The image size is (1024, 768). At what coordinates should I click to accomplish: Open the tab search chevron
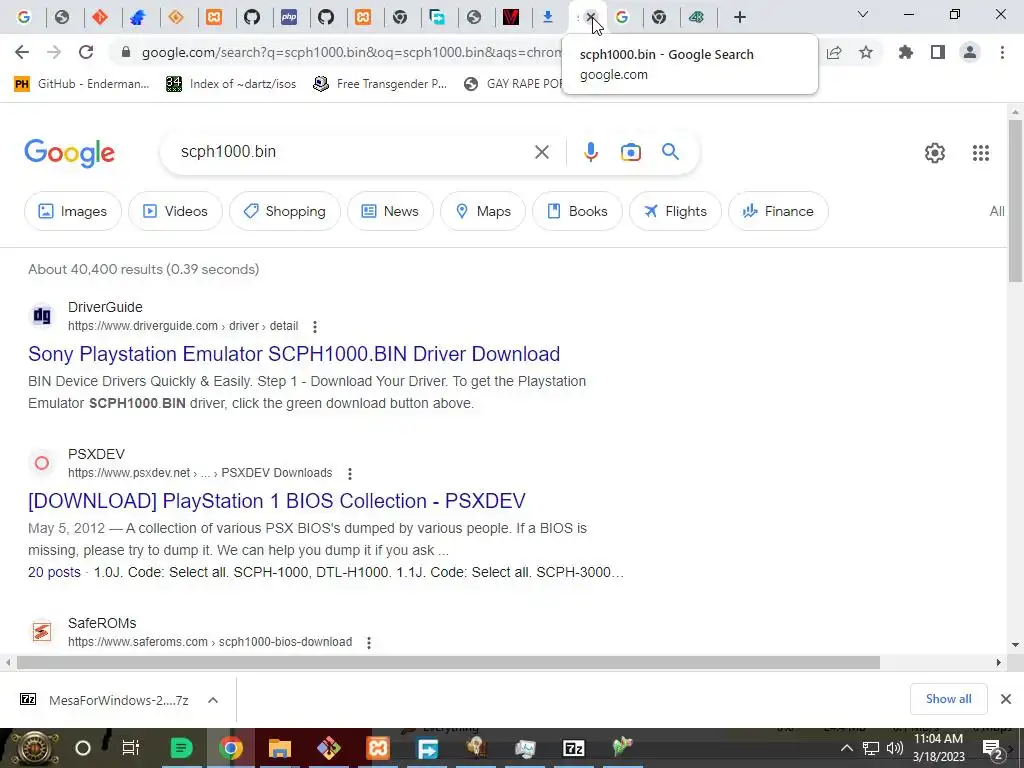pos(863,14)
